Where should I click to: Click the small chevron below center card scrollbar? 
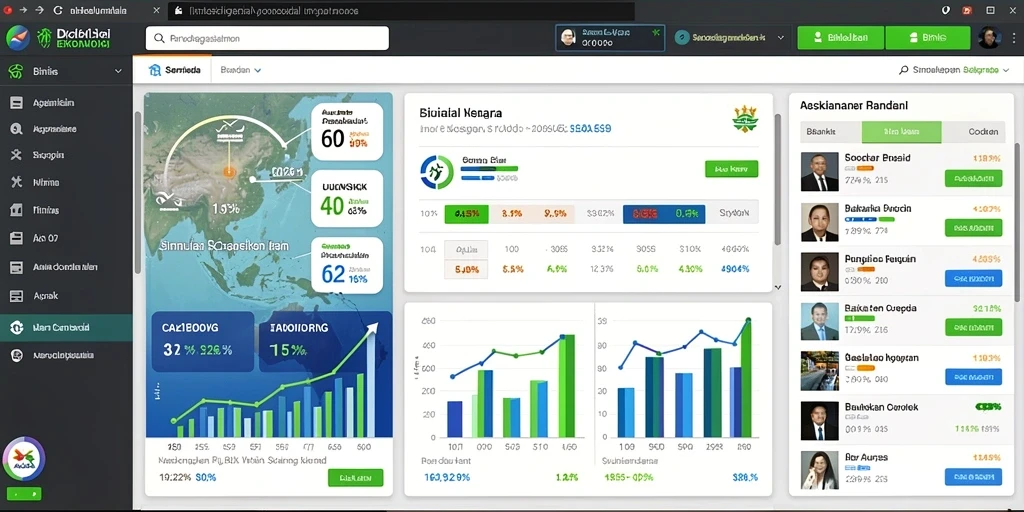[777, 287]
